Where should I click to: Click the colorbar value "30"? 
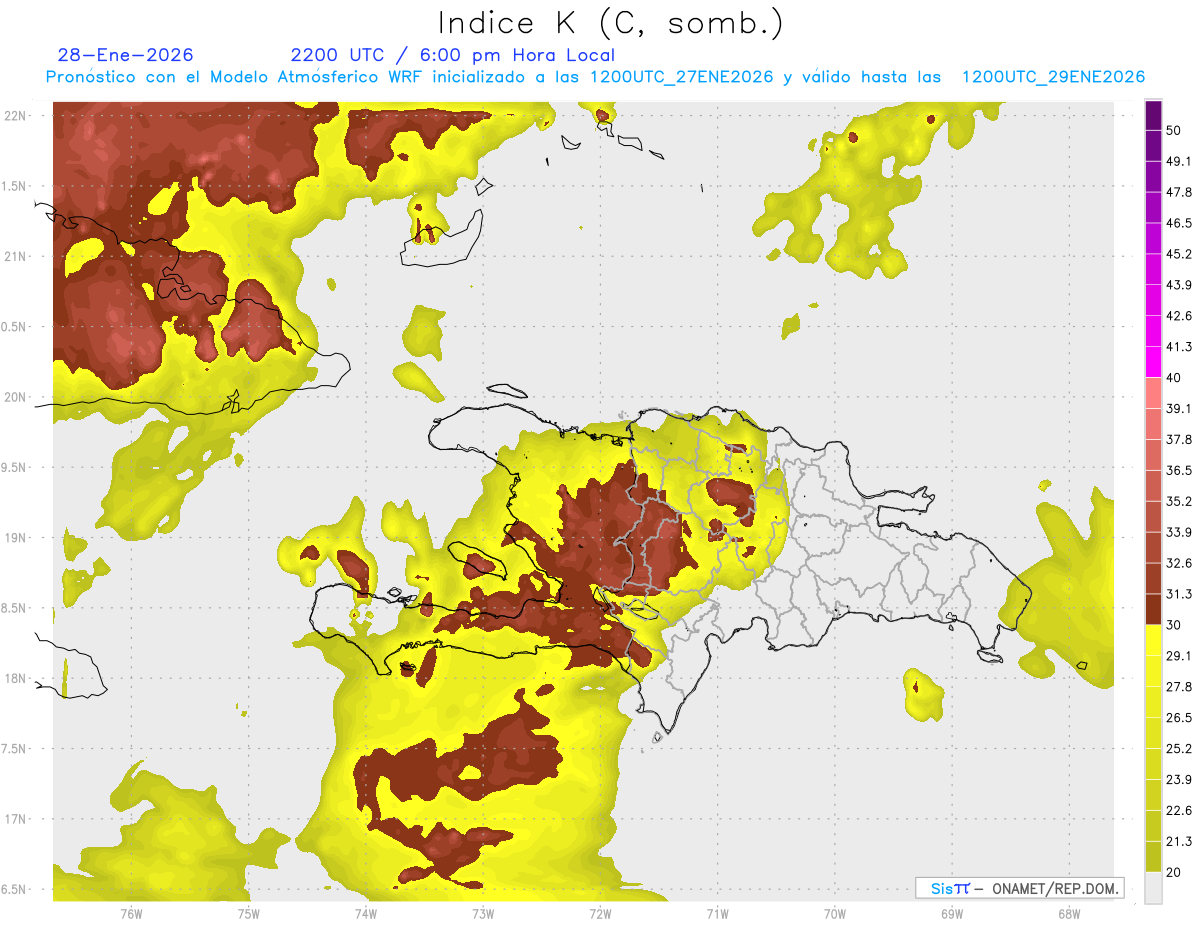click(x=1176, y=625)
